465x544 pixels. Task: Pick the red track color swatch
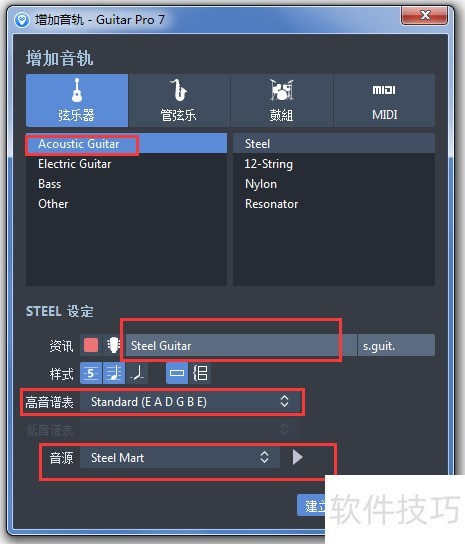[x=91, y=345]
